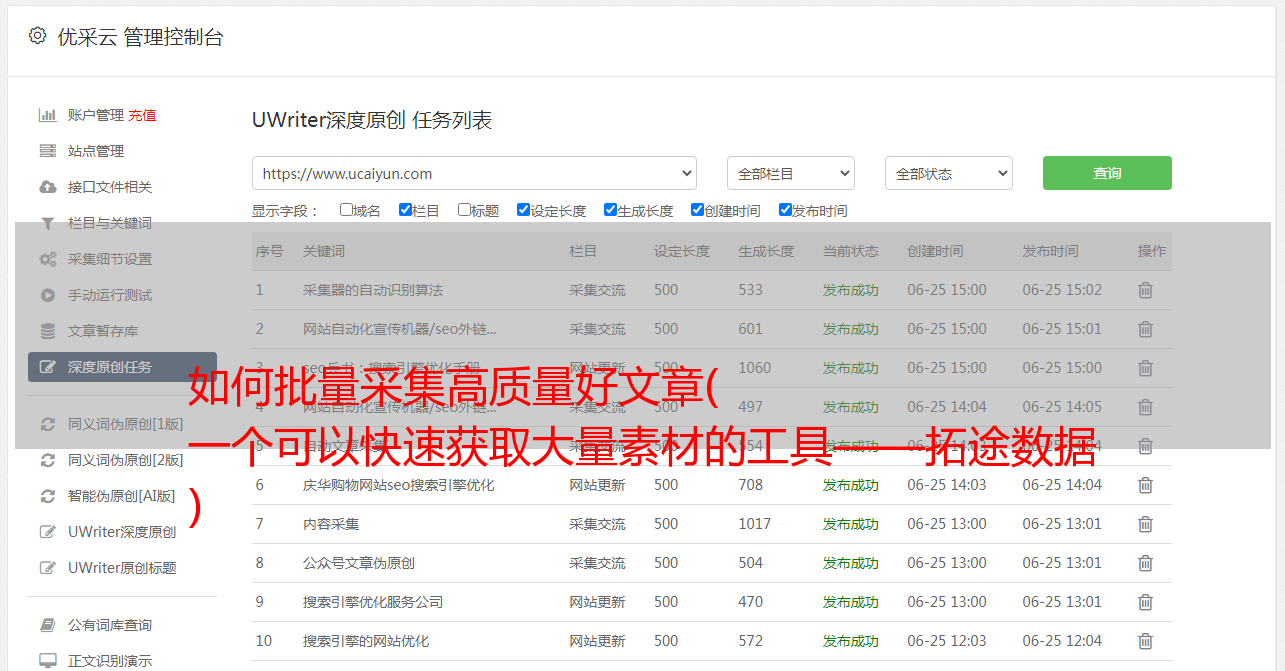This screenshot has width=1285, height=671.
Task: Uncheck the 栏目 display field checkbox
Action: (x=405, y=210)
